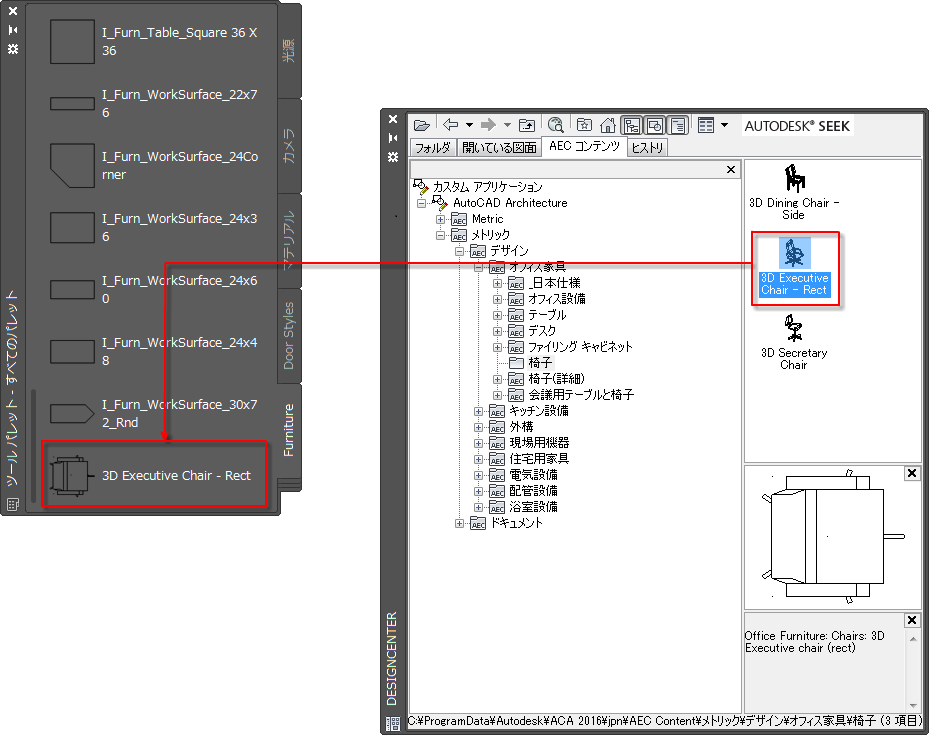Image resolution: width=943 pixels, height=748 pixels.
Task: Collapse the AutoCAD Architecture node
Action: click(x=422, y=203)
